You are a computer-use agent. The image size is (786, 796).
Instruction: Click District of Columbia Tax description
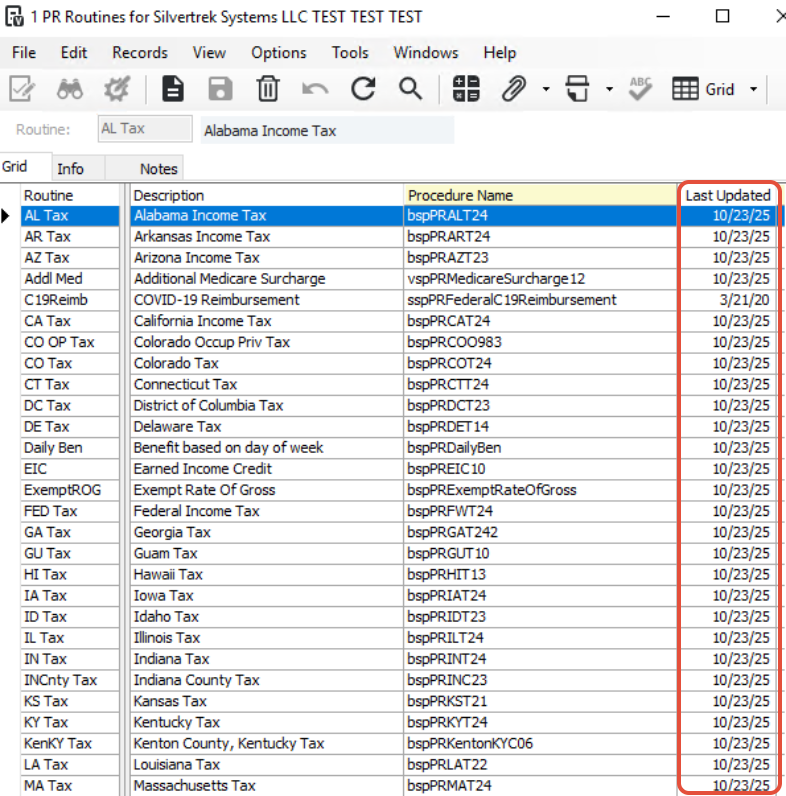267,406
